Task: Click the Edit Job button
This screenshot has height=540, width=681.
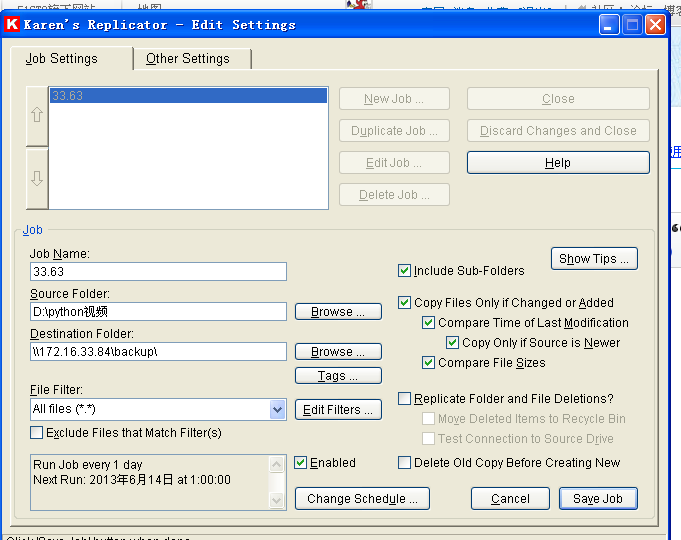Action: [394, 163]
